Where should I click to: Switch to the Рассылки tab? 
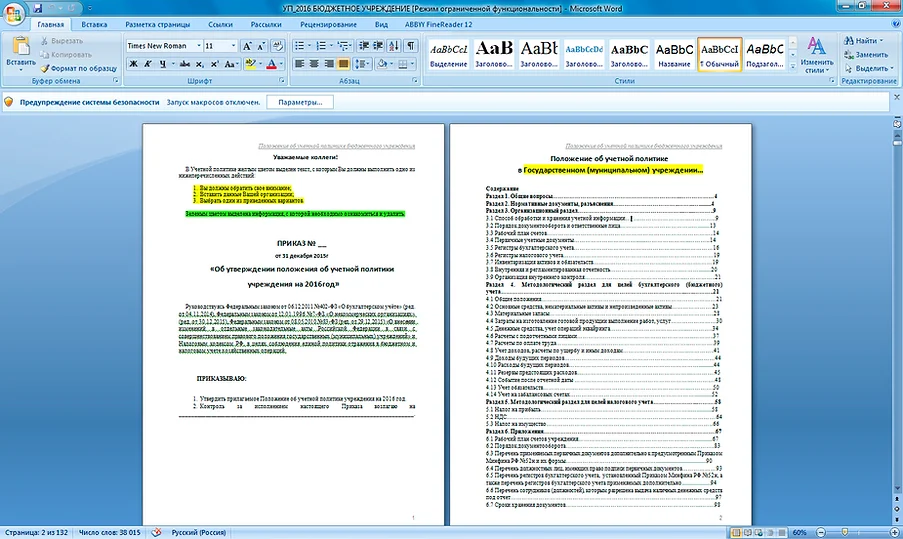pyautogui.click(x=265, y=25)
